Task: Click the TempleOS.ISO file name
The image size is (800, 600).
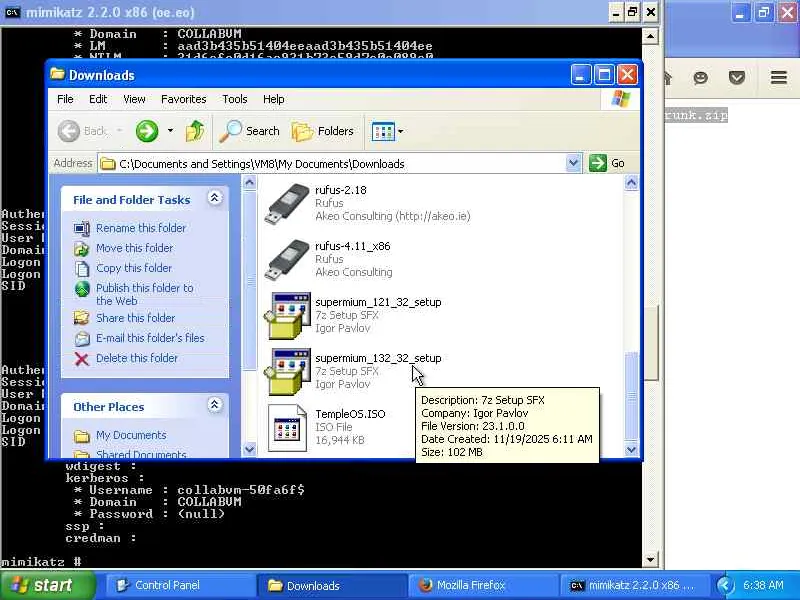Action: click(350, 414)
